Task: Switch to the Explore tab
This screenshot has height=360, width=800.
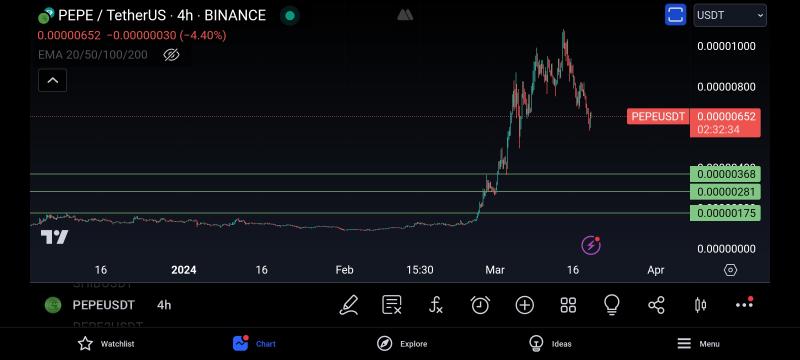Action: [402, 344]
